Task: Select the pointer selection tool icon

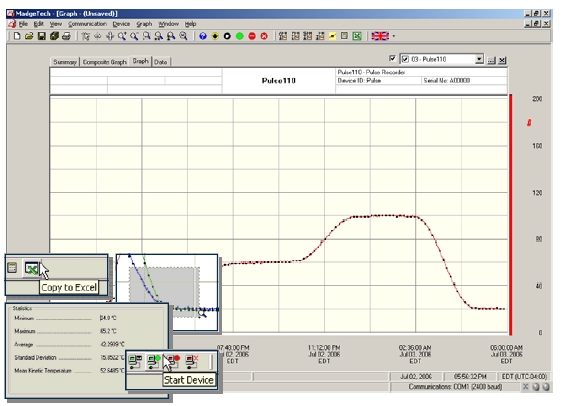Action: (x=85, y=36)
